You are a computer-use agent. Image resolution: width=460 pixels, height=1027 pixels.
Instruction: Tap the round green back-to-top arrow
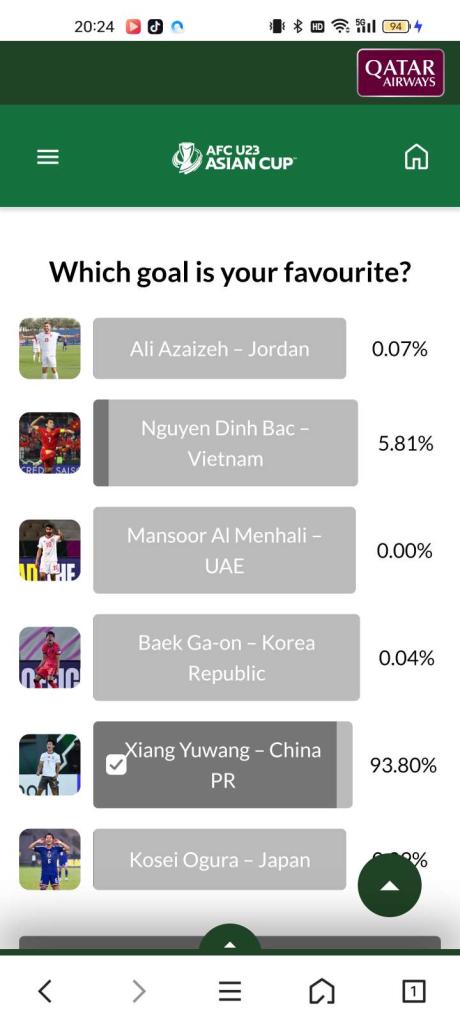tap(389, 885)
